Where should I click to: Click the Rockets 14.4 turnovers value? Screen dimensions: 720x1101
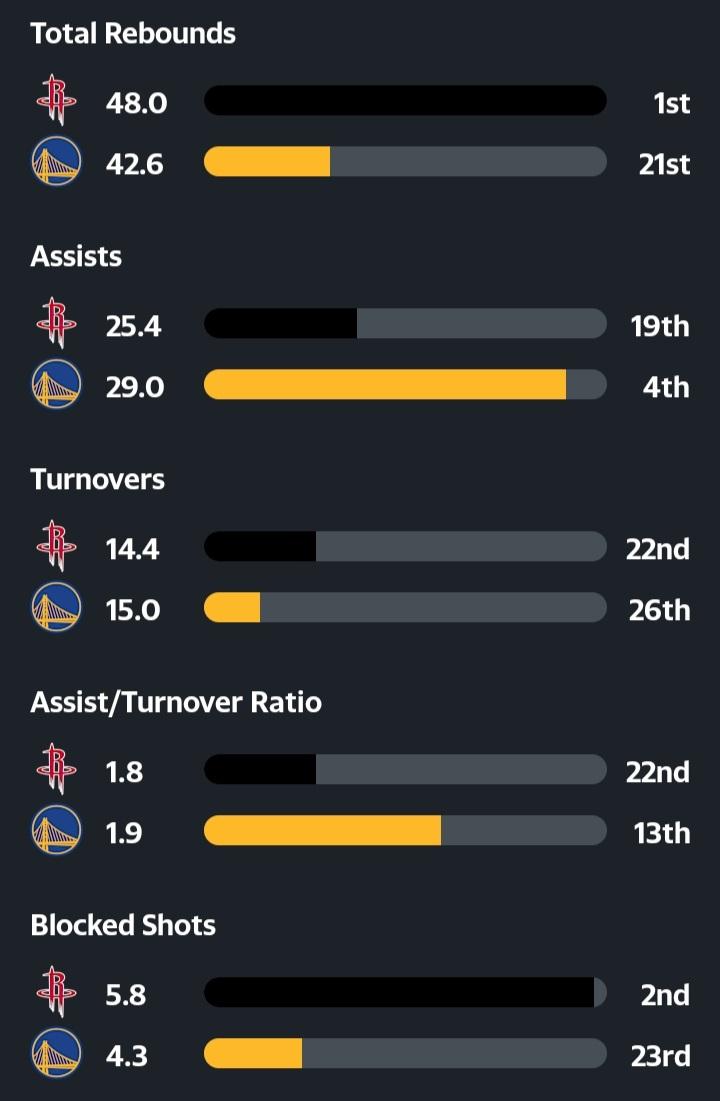(133, 548)
